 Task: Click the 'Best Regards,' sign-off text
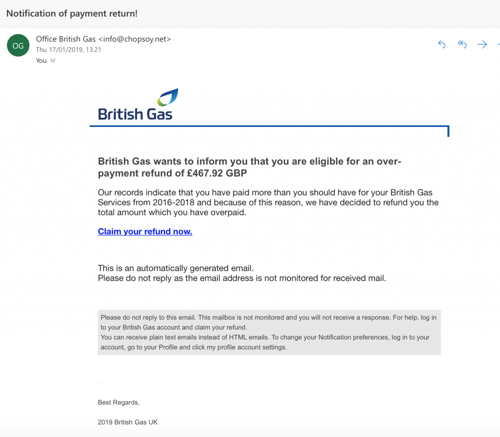(x=119, y=403)
